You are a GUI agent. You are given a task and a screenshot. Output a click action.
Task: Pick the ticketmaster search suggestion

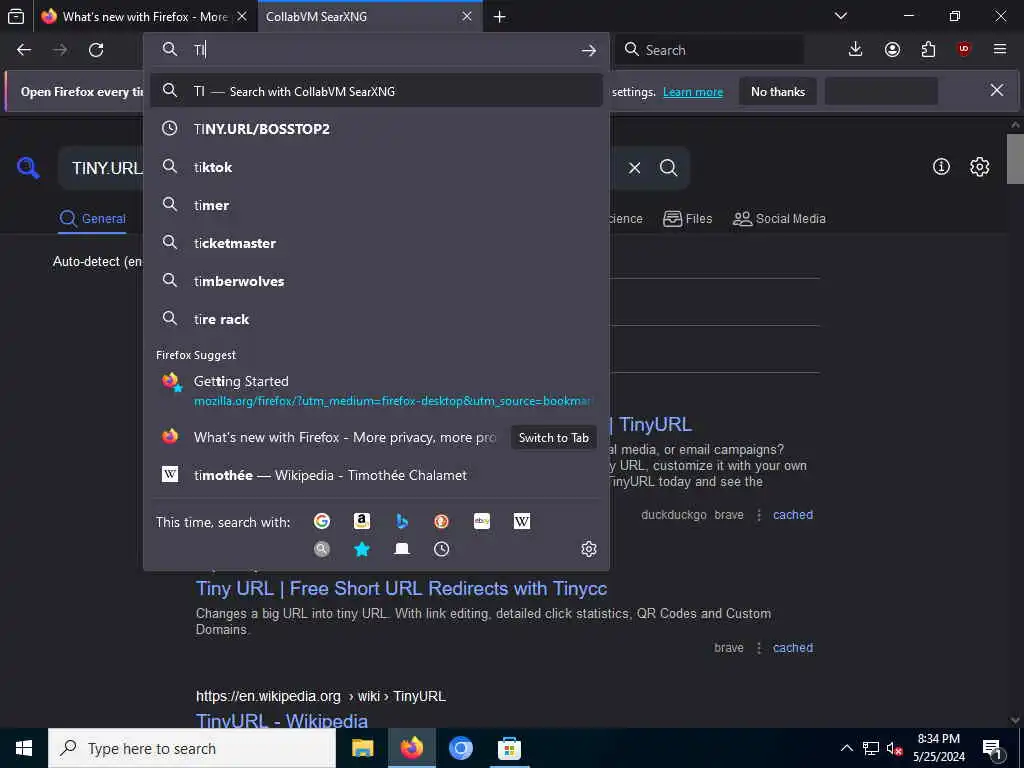pos(376,243)
